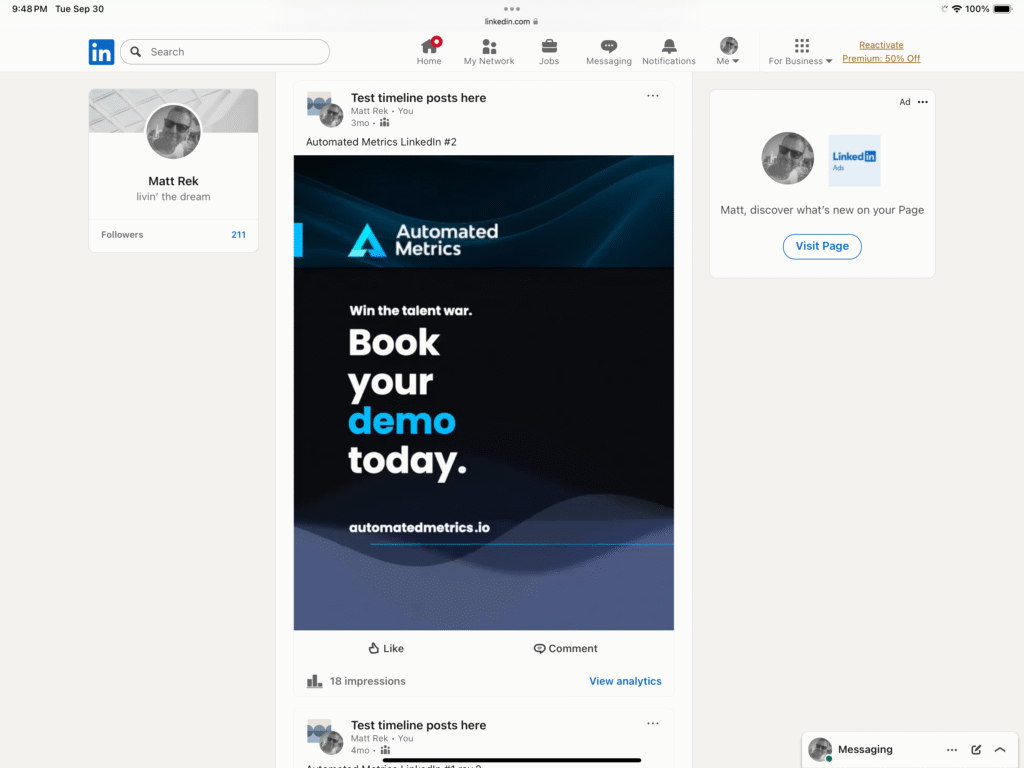Click View analytics link

click(x=625, y=681)
